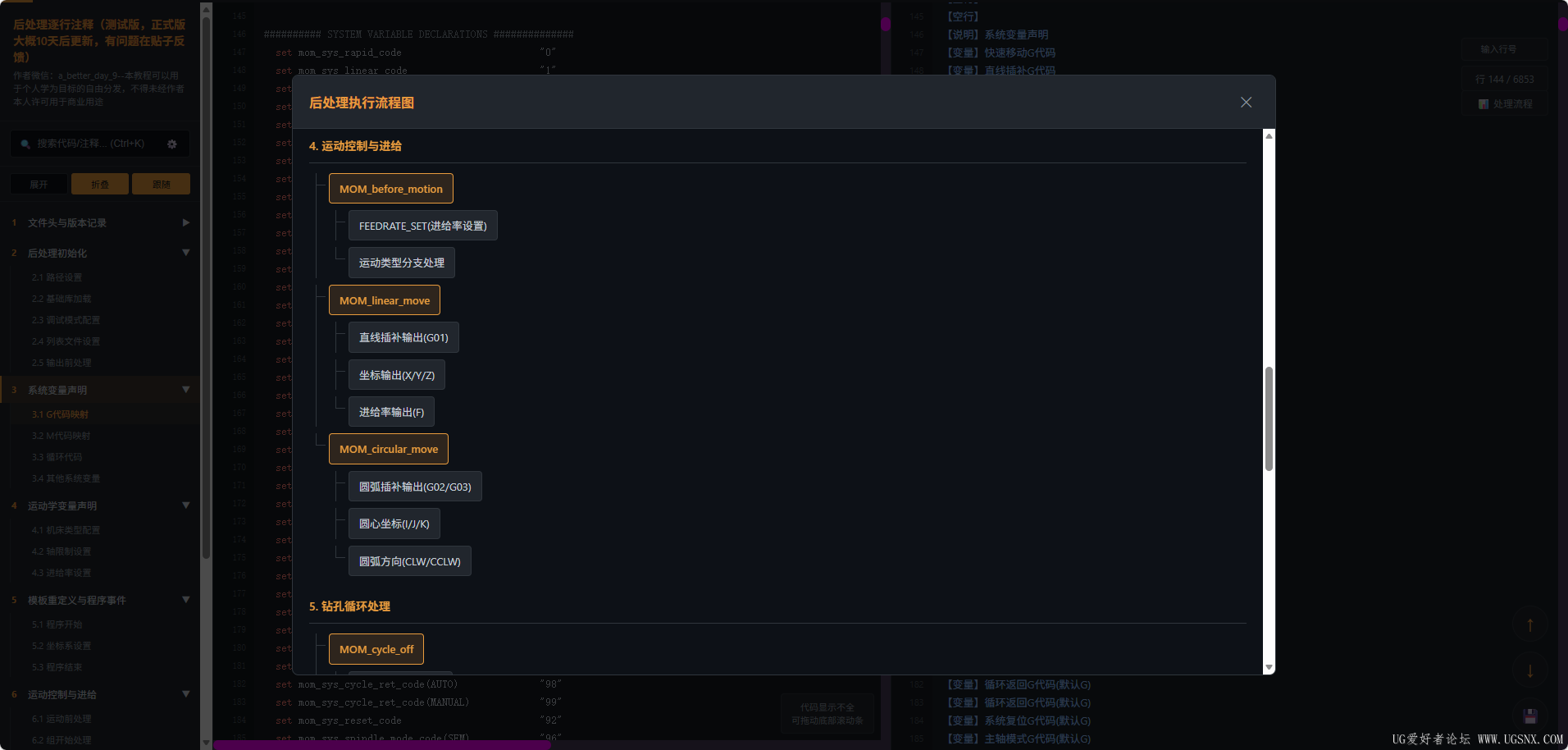Image resolution: width=1568 pixels, height=750 pixels.
Task: Click the scroll-down arrow circle button
Action: (x=1529, y=670)
